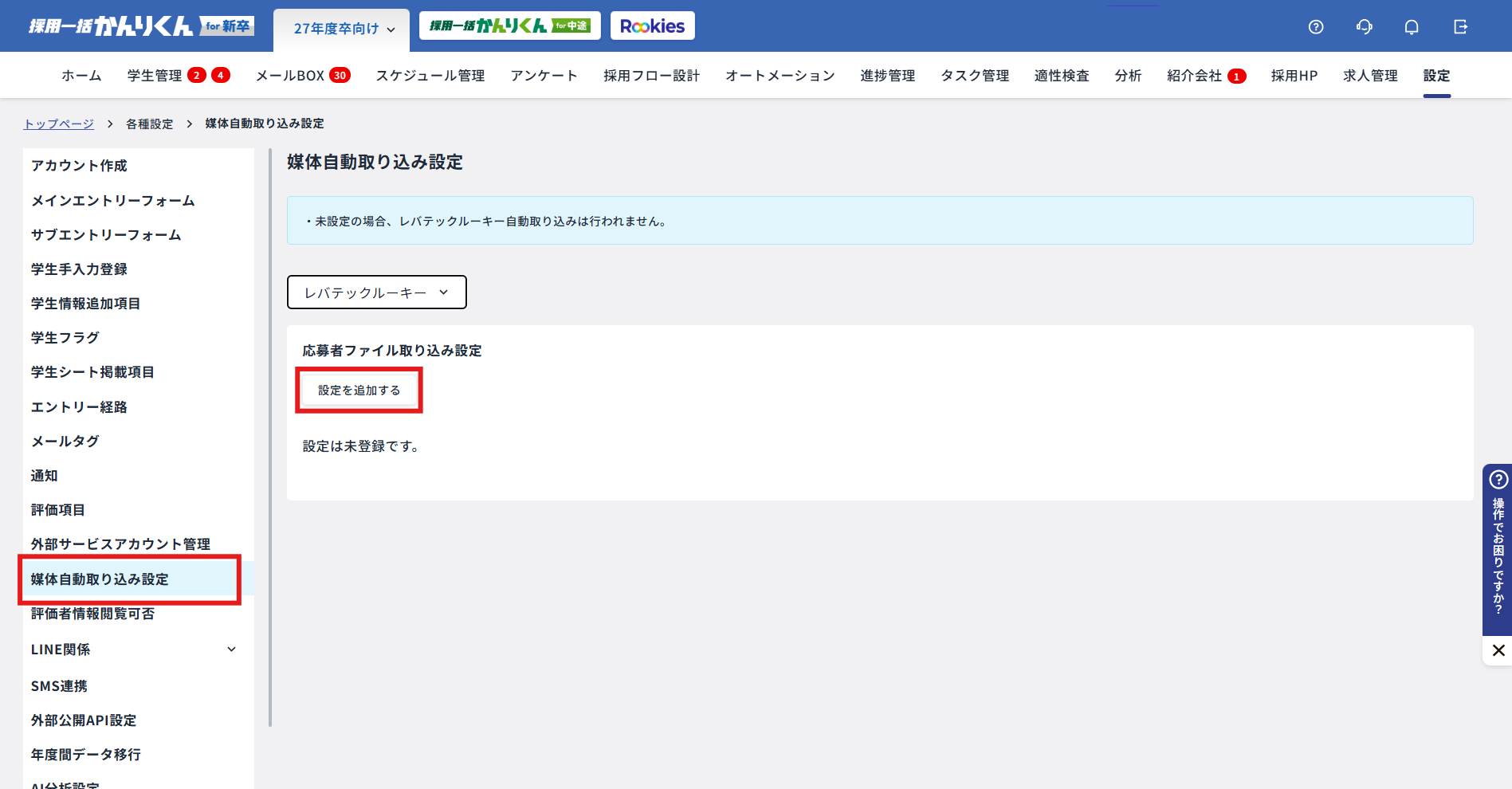Select 媒体自動取り込み設定 in sidebar
1512x789 pixels.
[100, 579]
